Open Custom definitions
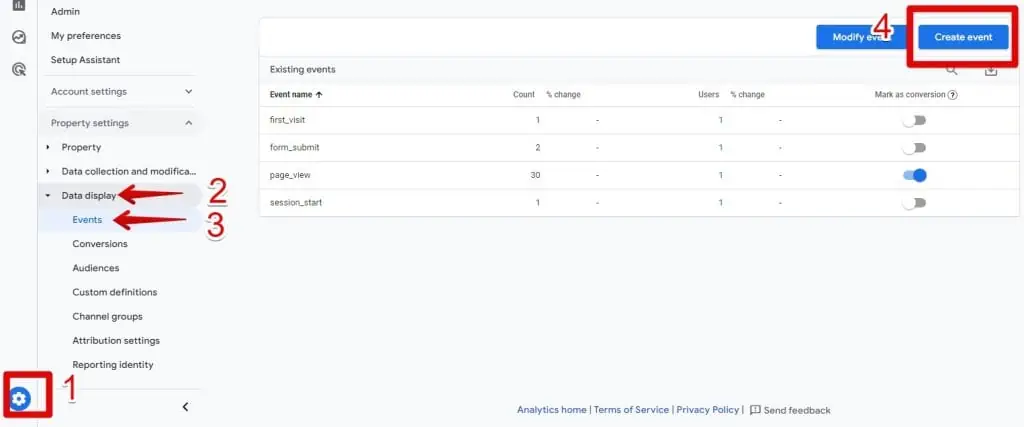This screenshot has width=1024, height=427. (115, 292)
